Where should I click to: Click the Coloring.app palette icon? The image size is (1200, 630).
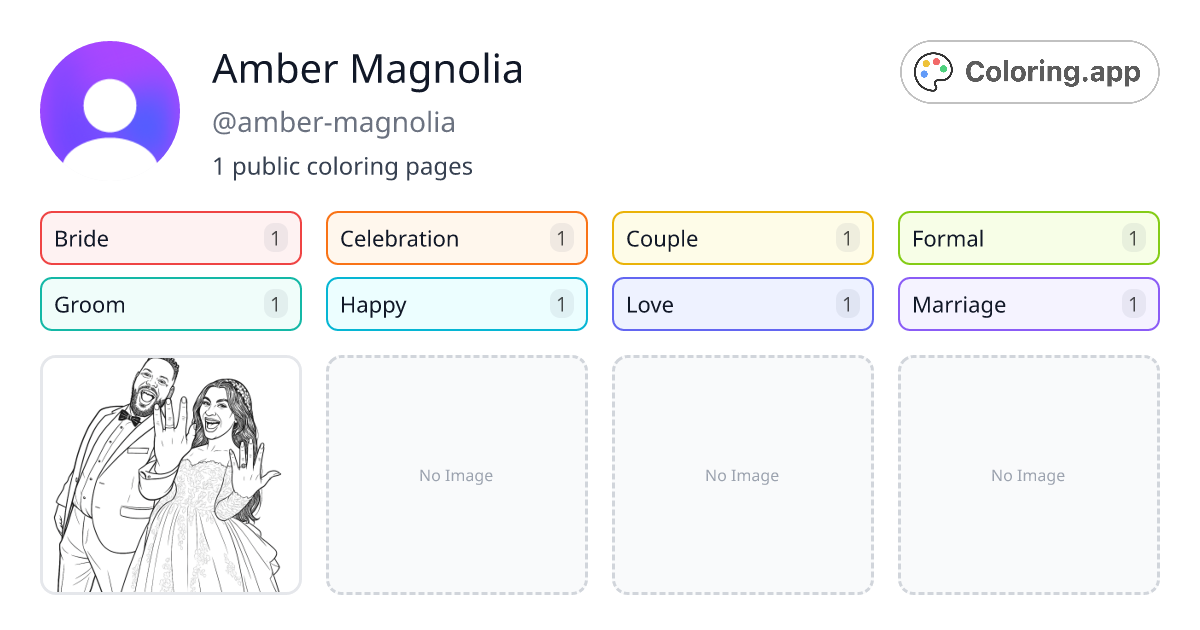pos(933,71)
